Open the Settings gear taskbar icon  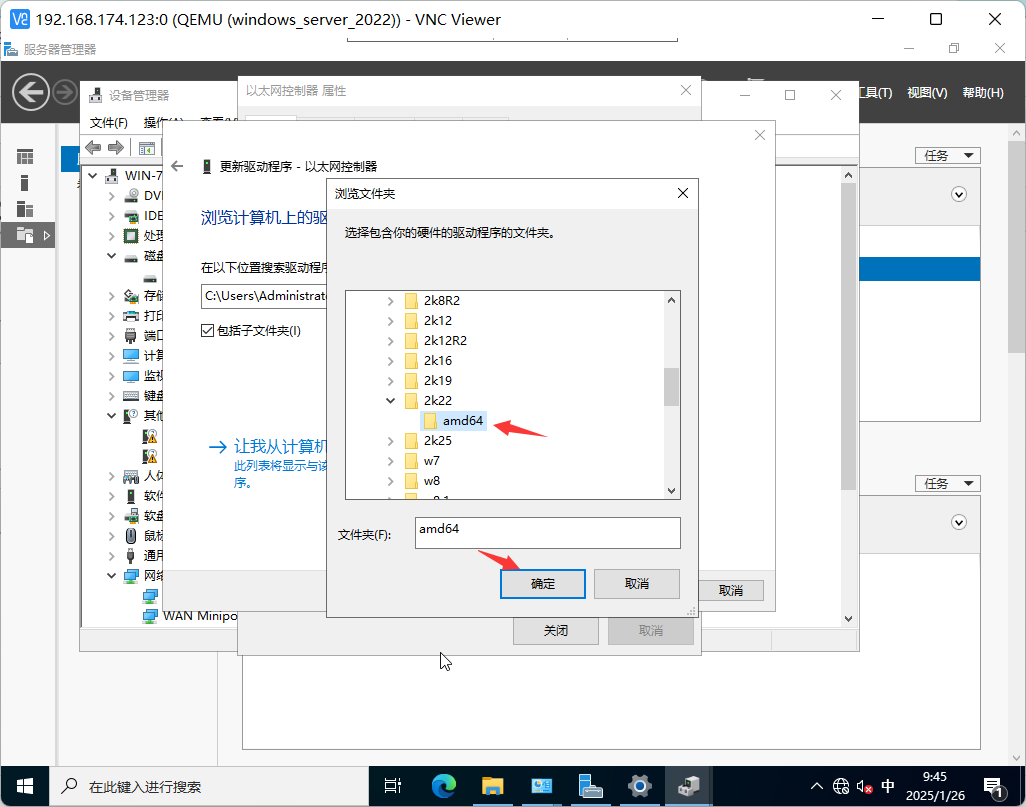tap(639, 786)
